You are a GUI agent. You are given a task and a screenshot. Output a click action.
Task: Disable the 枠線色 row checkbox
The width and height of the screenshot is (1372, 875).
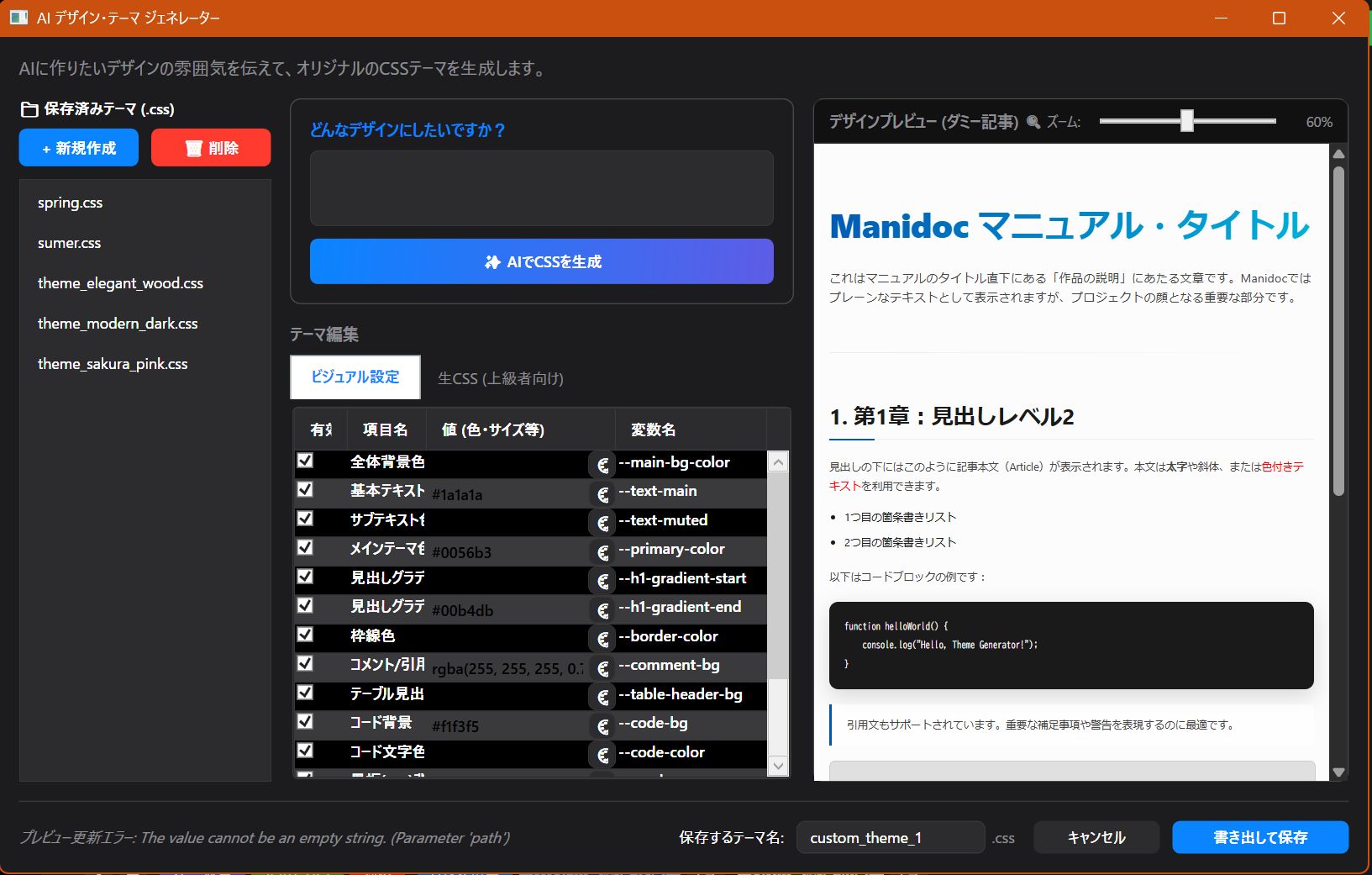pyautogui.click(x=304, y=635)
